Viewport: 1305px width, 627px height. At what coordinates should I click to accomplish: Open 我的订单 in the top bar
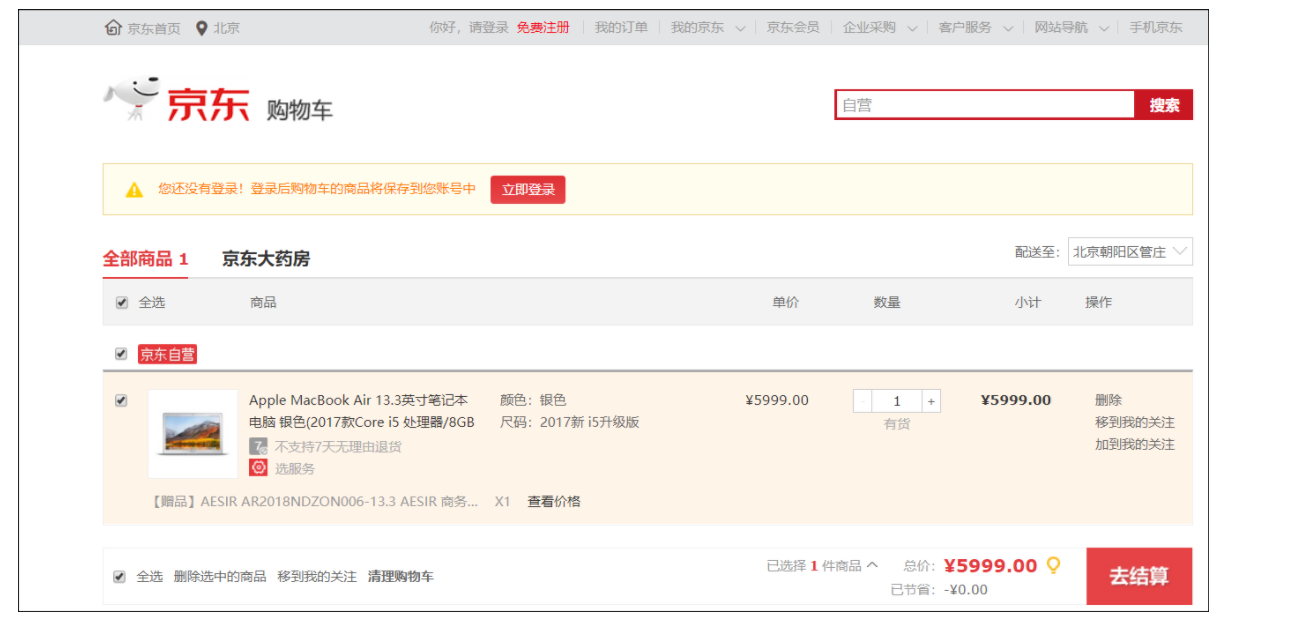click(621, 27)
